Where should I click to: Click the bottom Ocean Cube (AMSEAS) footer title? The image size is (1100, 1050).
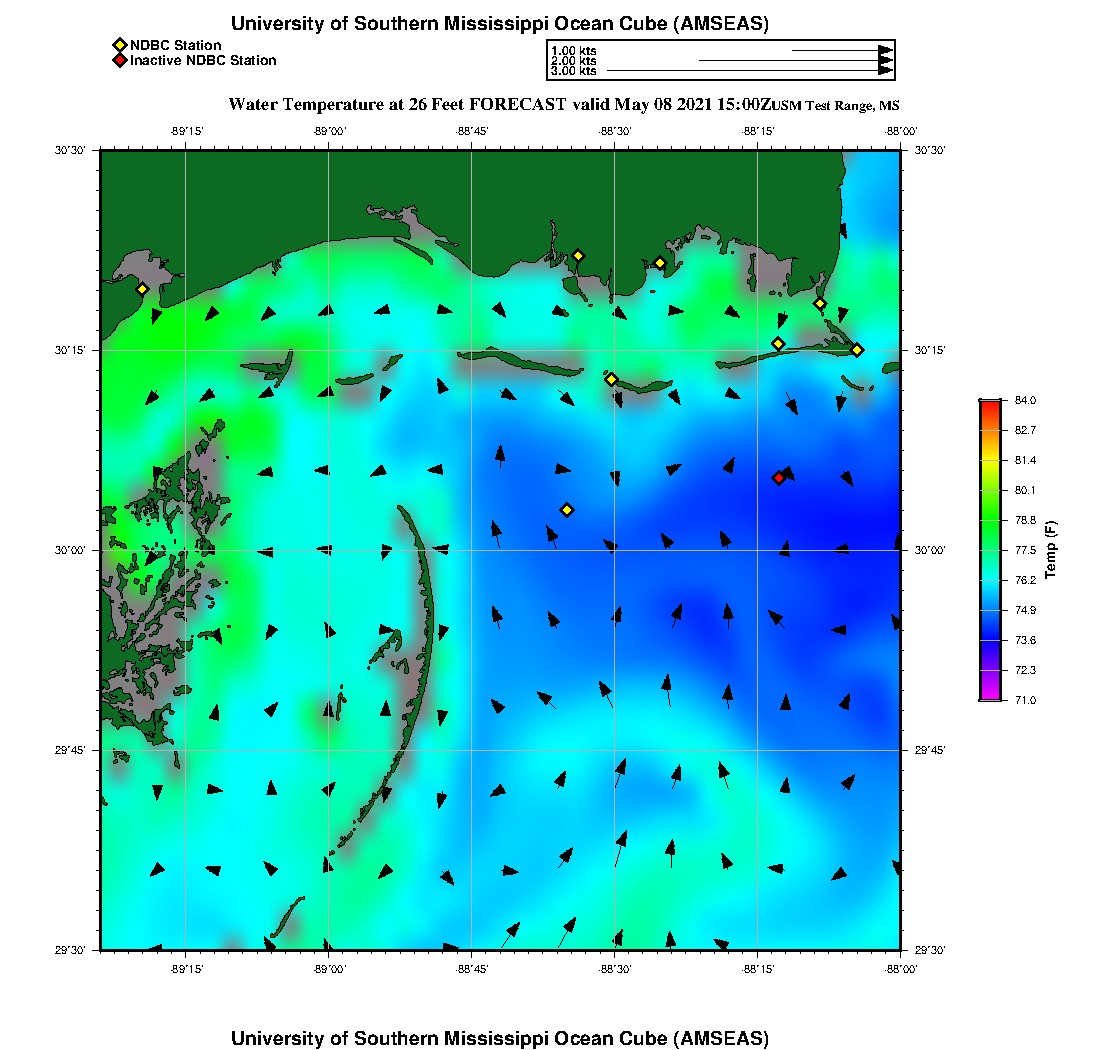click(x=500, y=1038)
